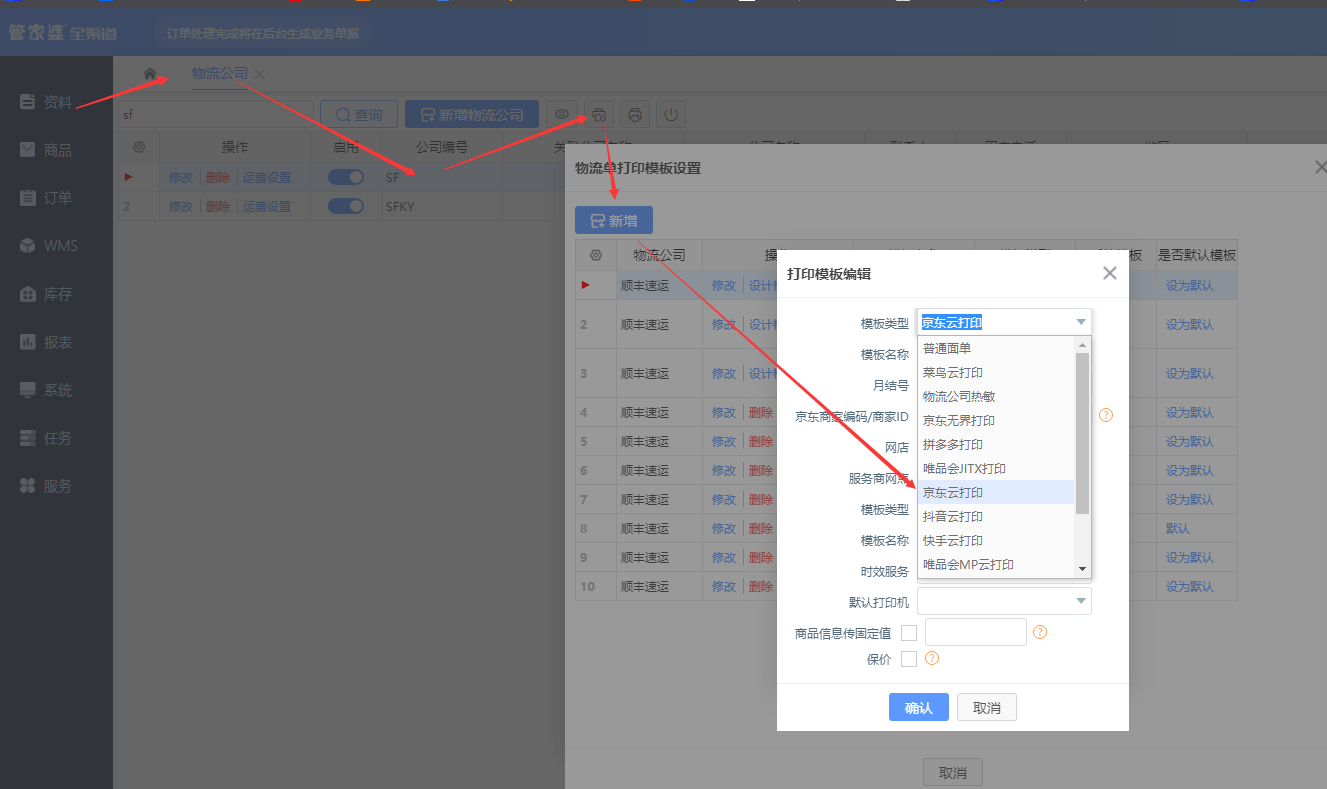Click the dropdown list scroll-down arrow

click(1082, 568)
